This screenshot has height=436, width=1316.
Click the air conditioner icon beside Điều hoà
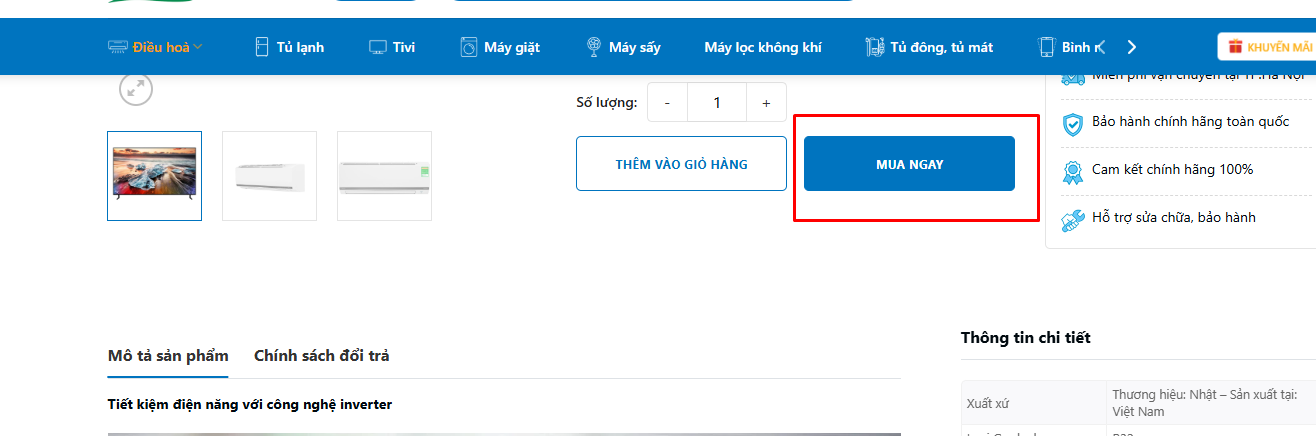(x=118, y=46)
